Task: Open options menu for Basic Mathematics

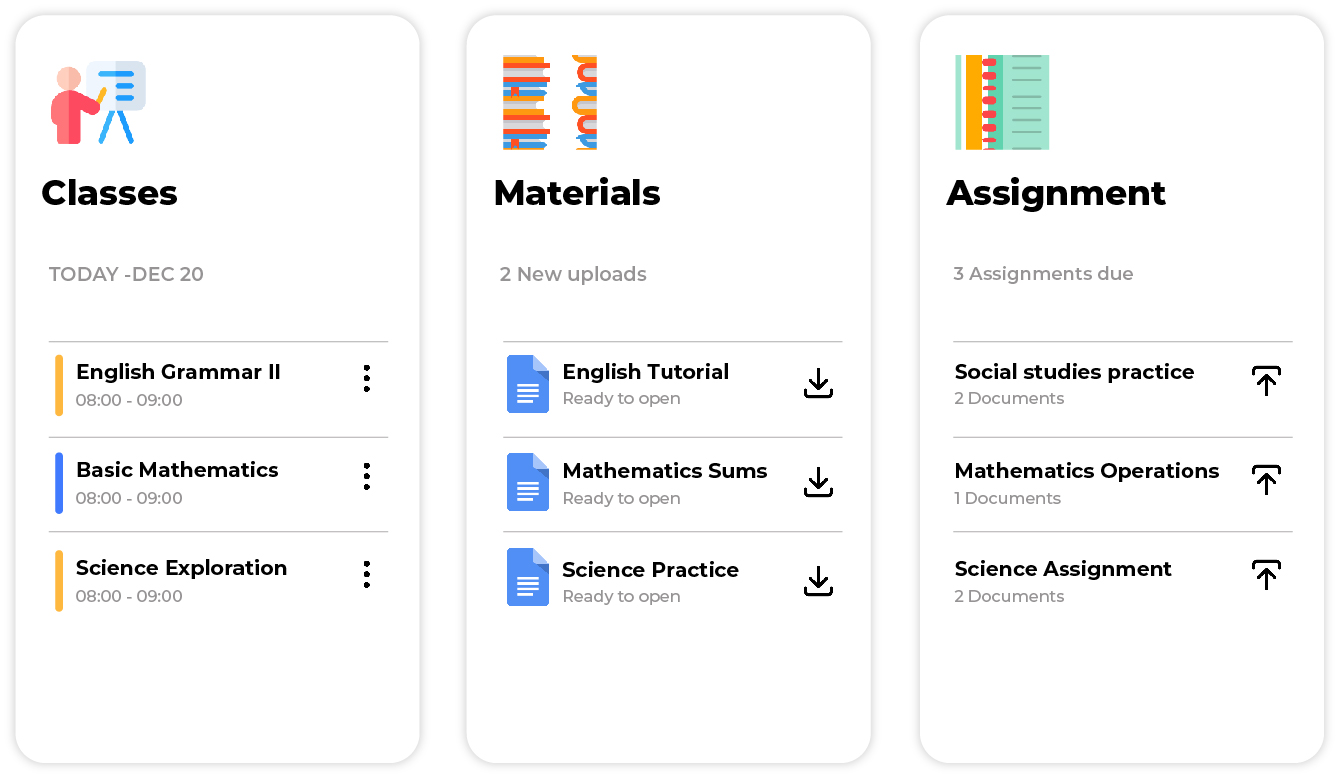Action: 367,476
